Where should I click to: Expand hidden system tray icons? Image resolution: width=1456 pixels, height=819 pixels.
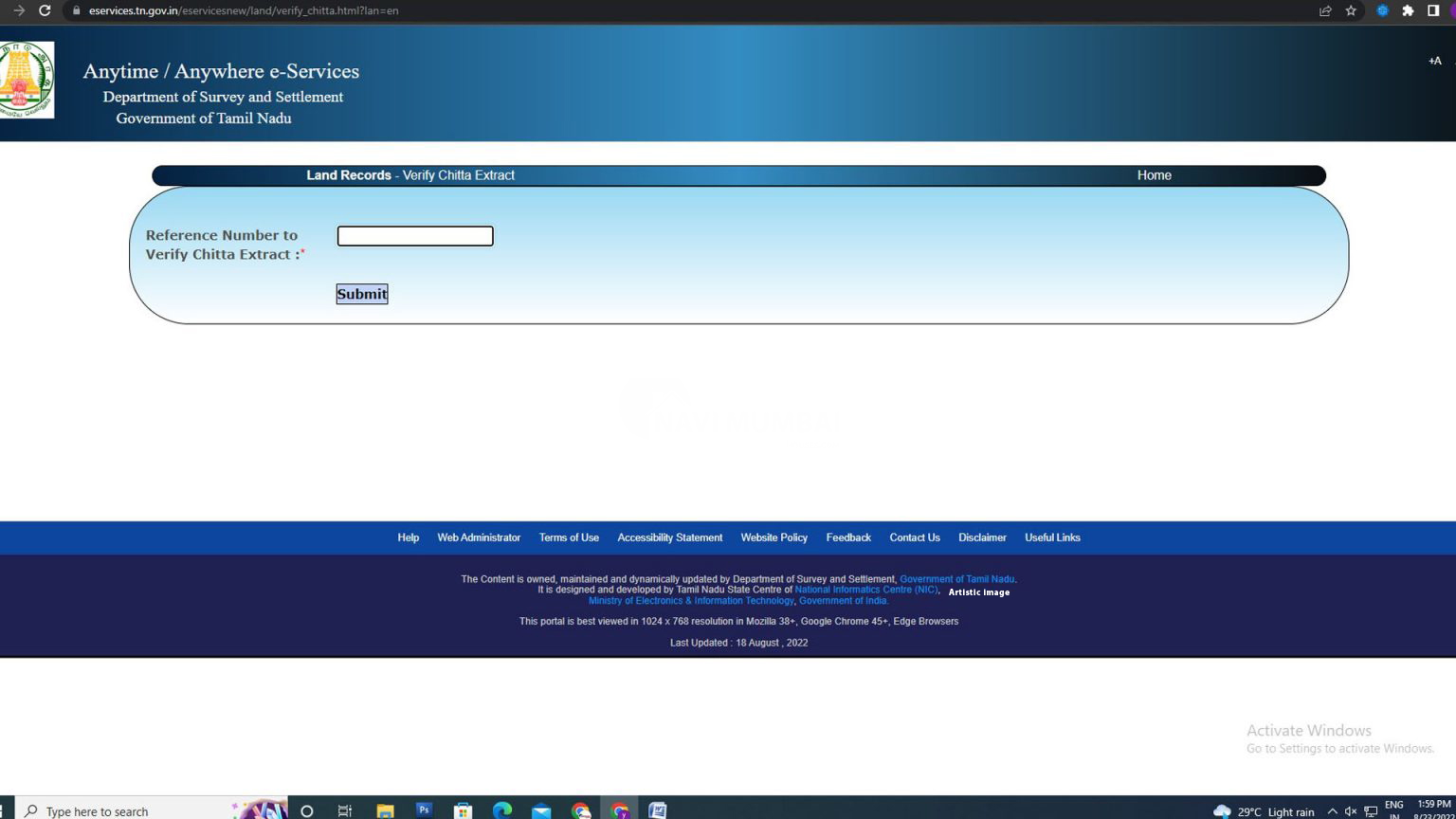[1332, 811]
